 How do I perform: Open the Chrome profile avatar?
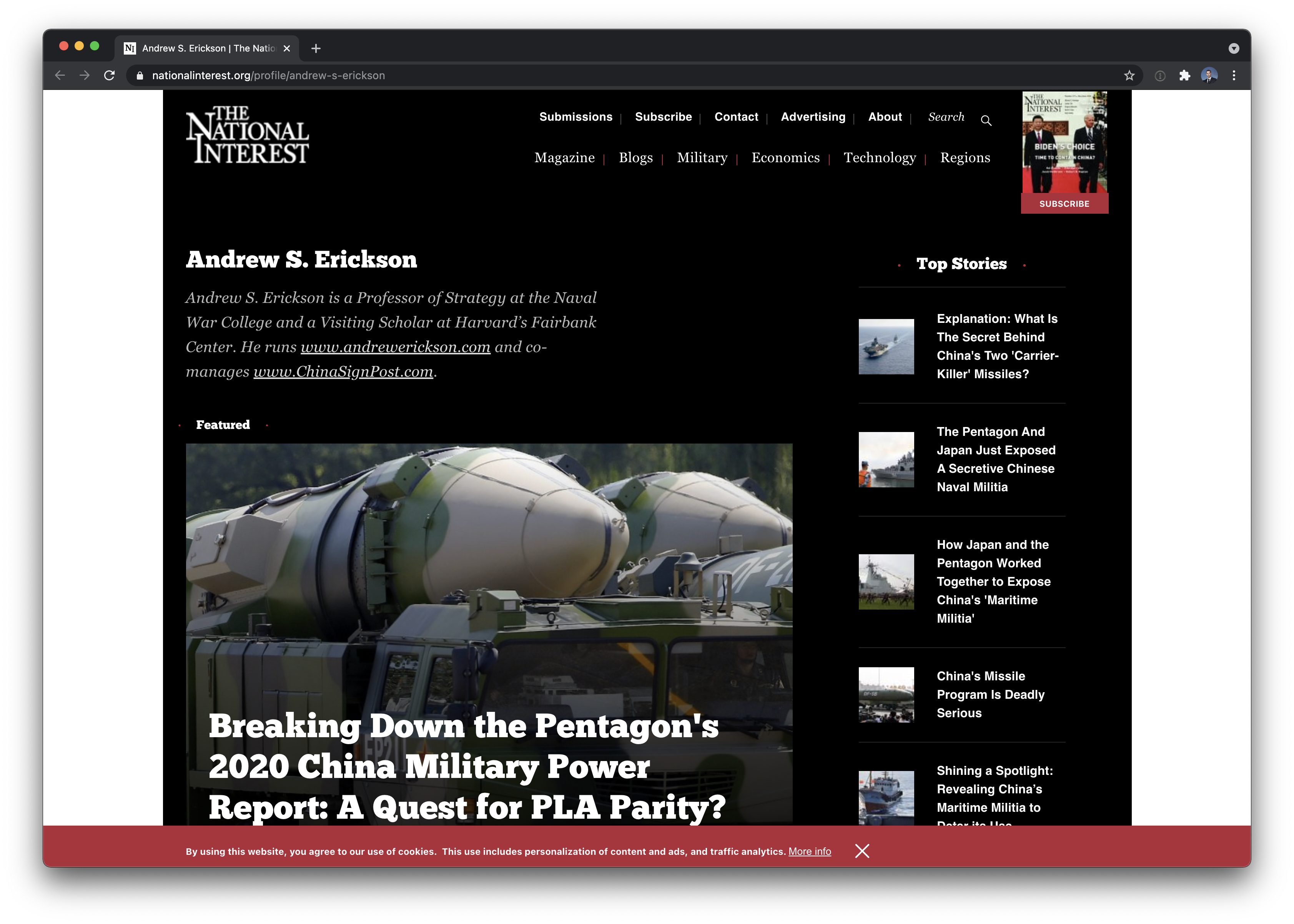[1209, 76]
